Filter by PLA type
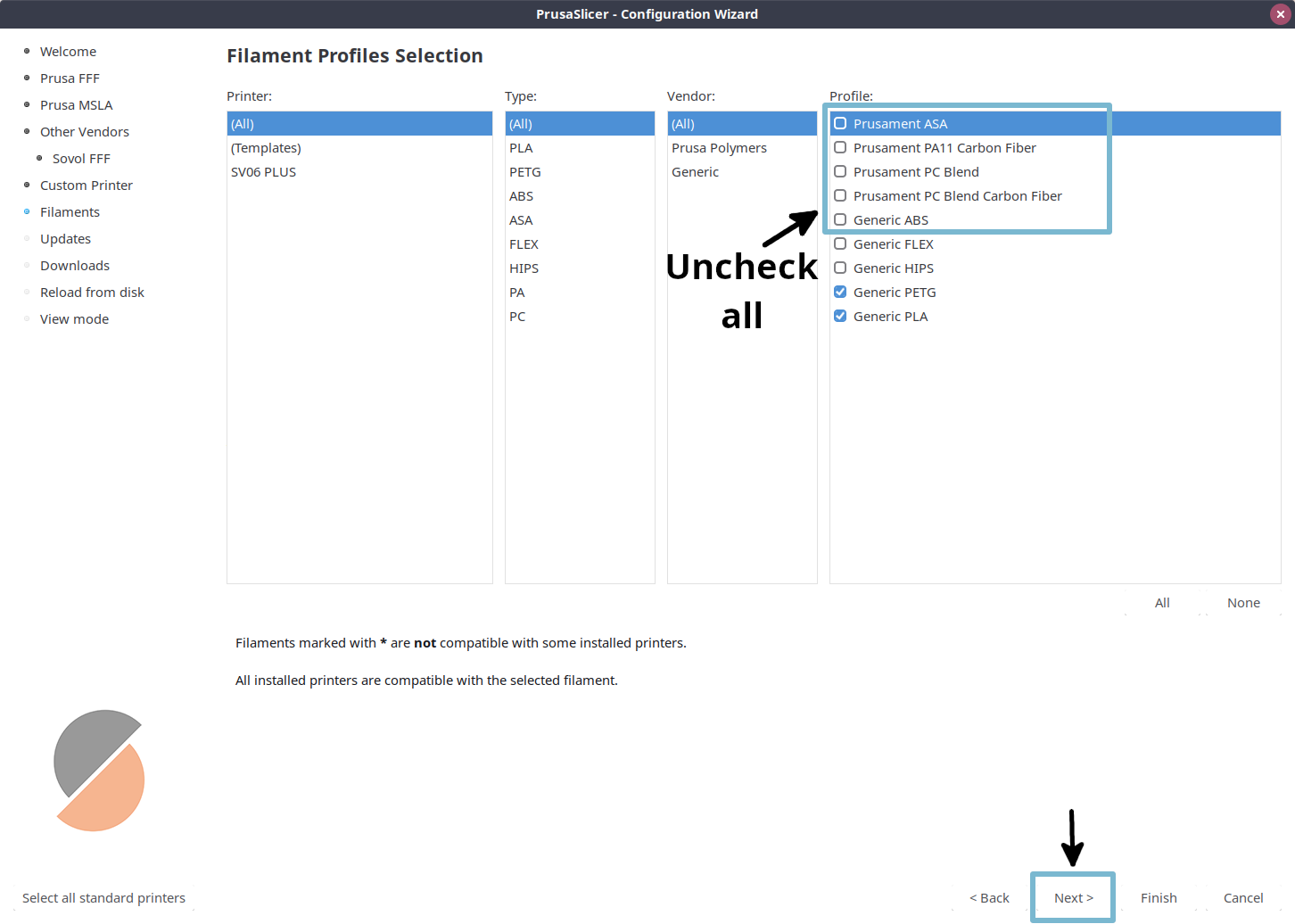 (x=580, y=147)
